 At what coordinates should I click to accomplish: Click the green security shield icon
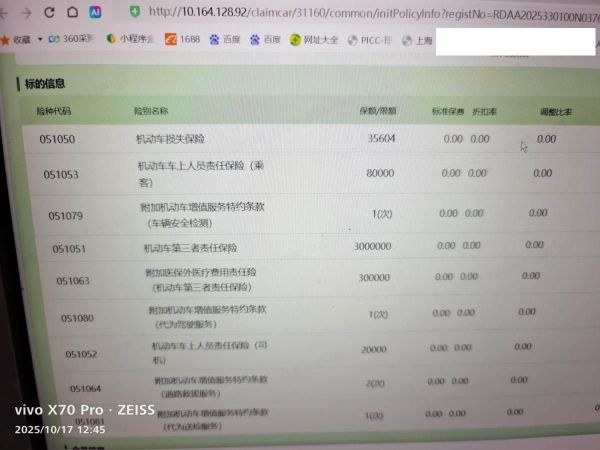(x=135, y=11)
